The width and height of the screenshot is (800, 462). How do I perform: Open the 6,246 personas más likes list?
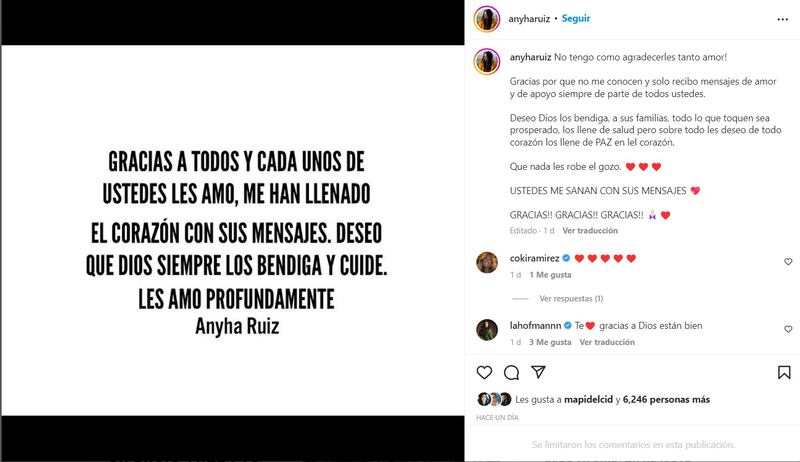(x=666, y=399)
